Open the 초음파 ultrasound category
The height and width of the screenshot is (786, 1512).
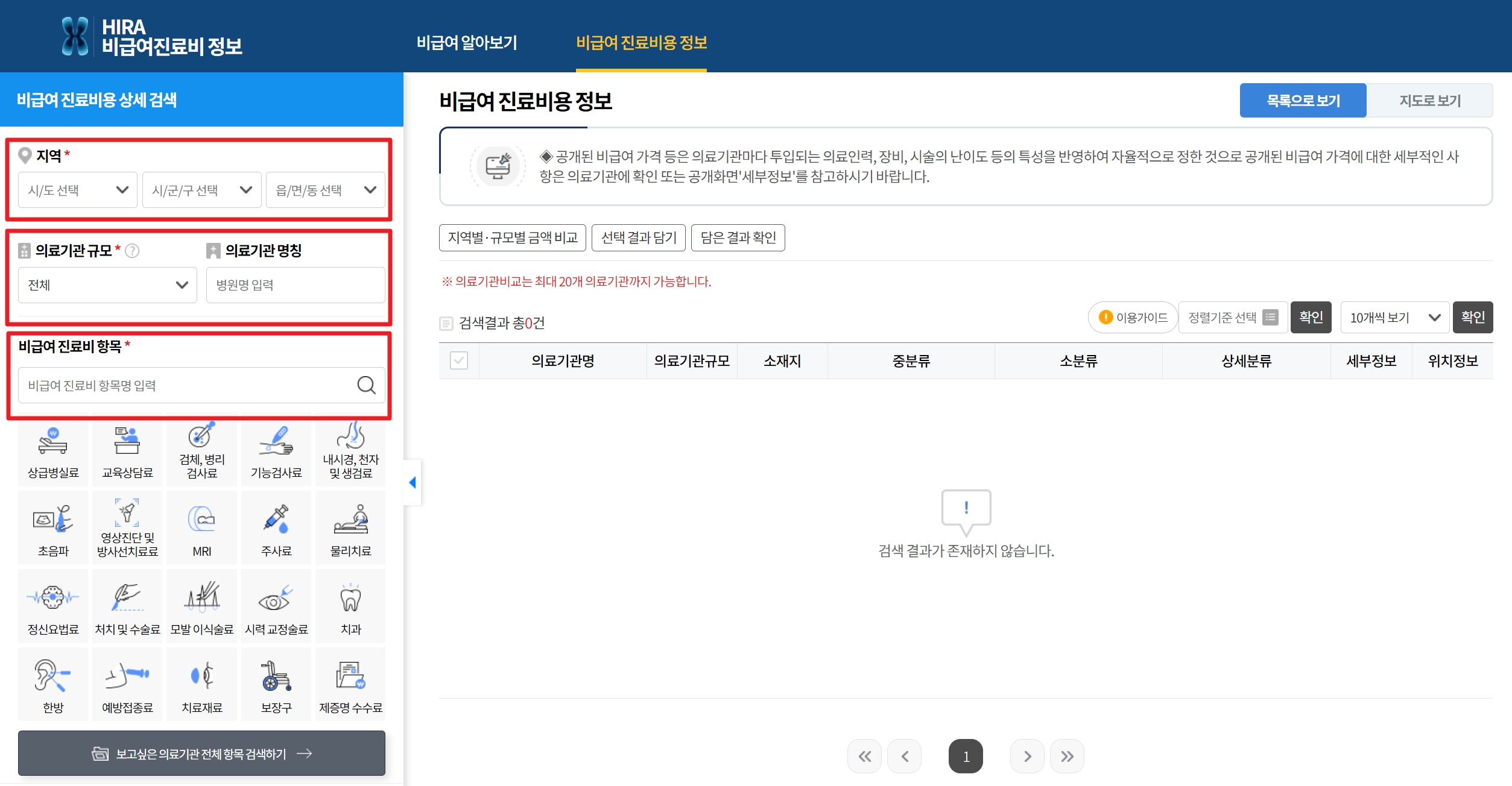(x=53, y=527)
